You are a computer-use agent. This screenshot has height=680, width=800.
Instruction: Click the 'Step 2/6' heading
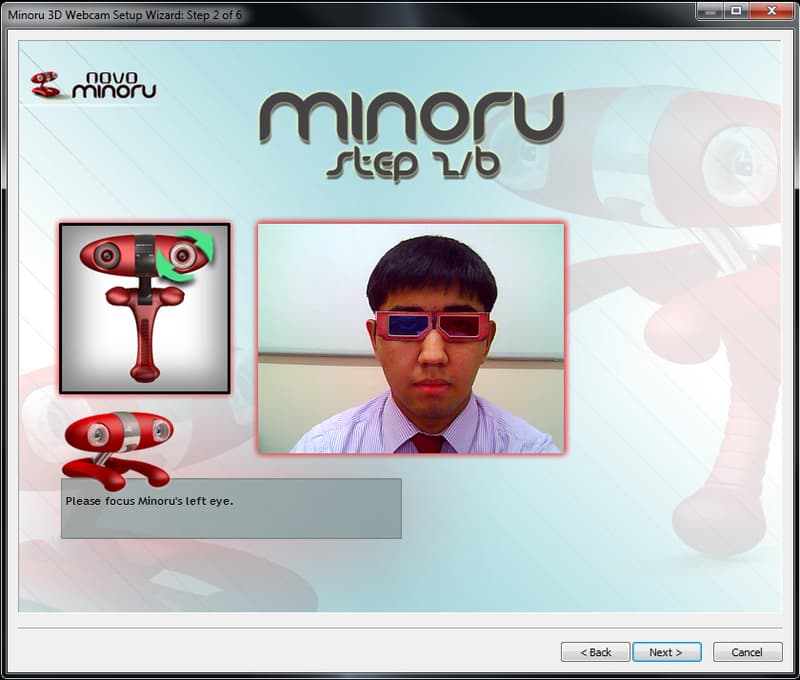pyautogui.click(x=413, y=164)
